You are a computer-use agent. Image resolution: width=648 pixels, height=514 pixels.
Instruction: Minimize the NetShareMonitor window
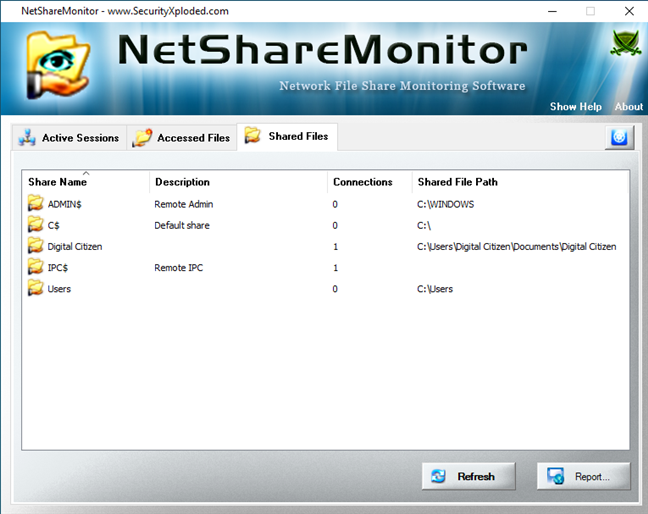coord(552,11)
